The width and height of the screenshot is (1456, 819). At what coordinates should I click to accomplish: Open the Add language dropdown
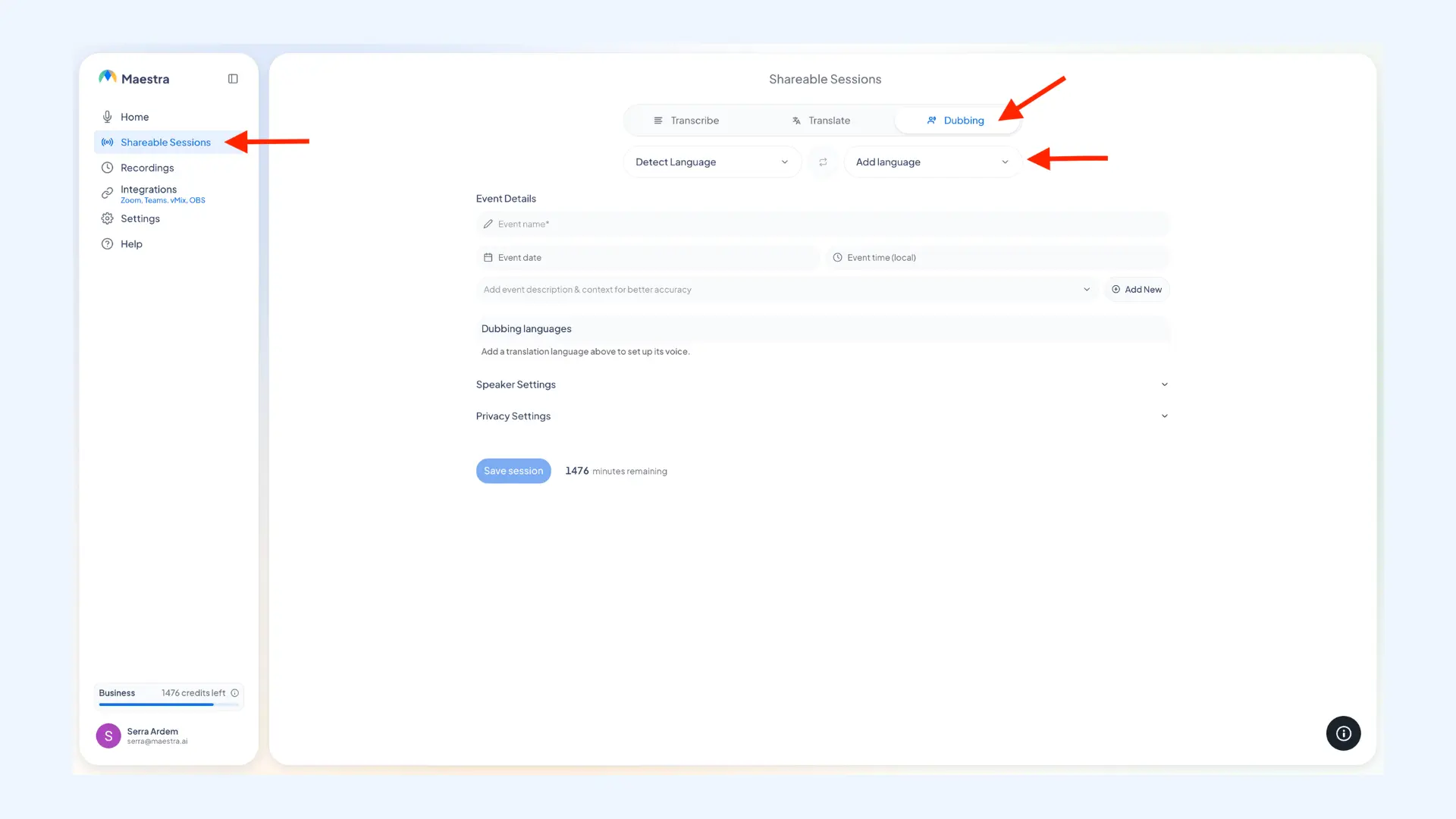932,162
